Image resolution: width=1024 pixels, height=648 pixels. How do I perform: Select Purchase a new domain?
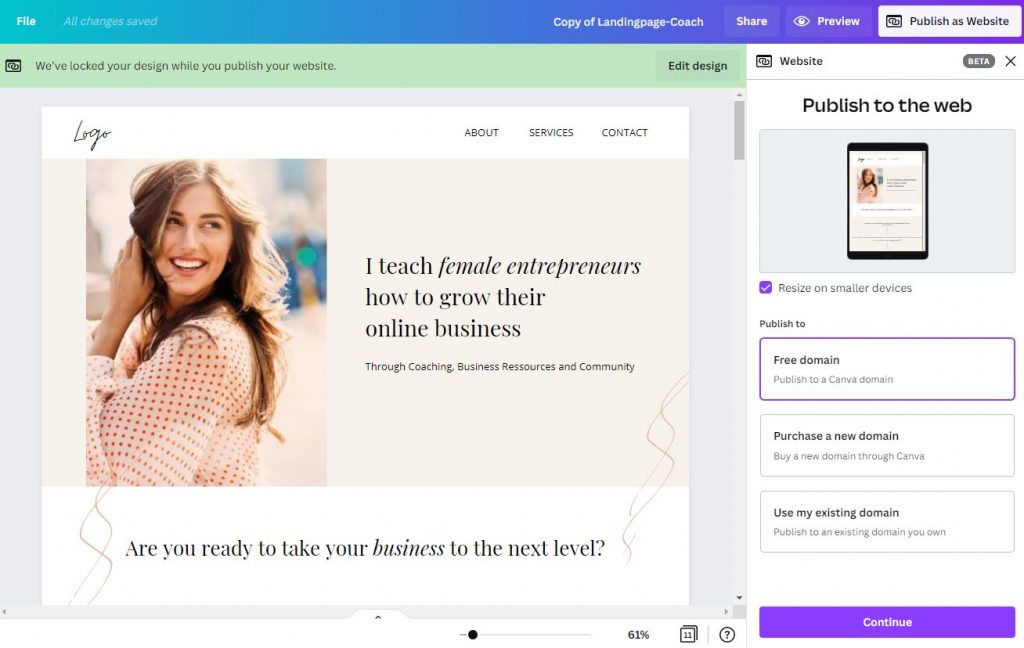click(886, 445)
